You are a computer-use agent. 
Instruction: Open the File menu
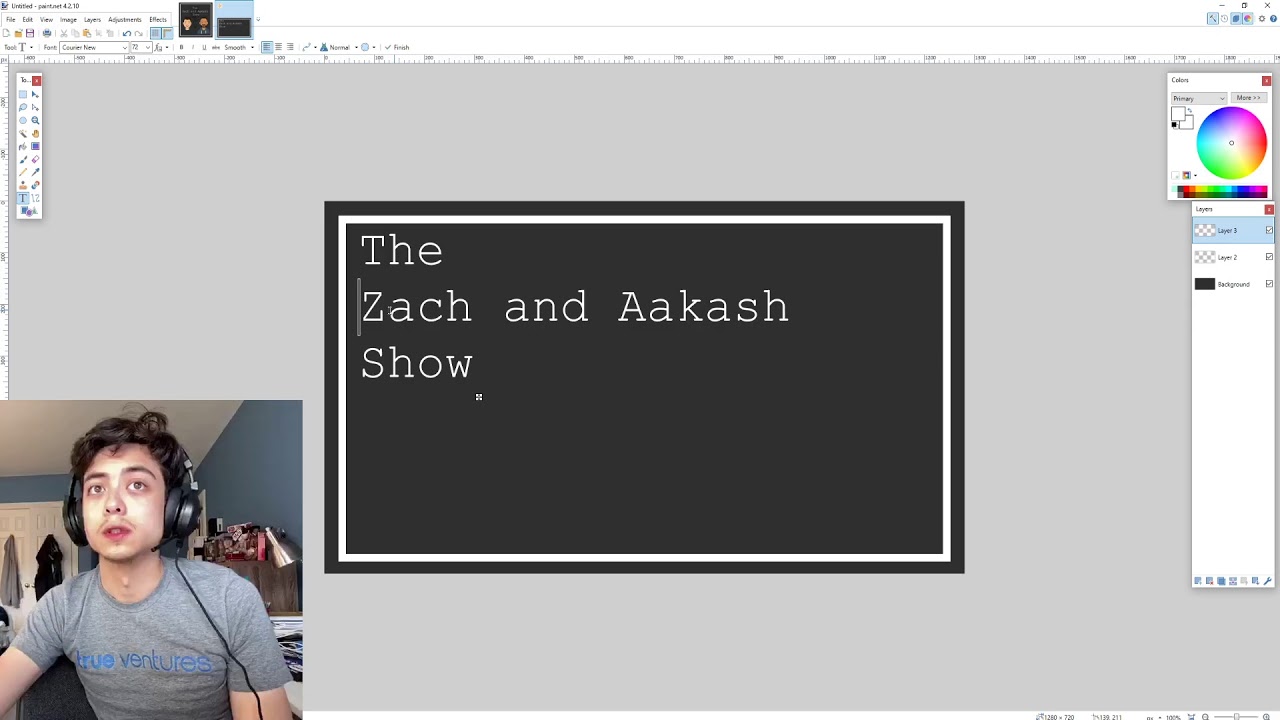tap(10, 19)
